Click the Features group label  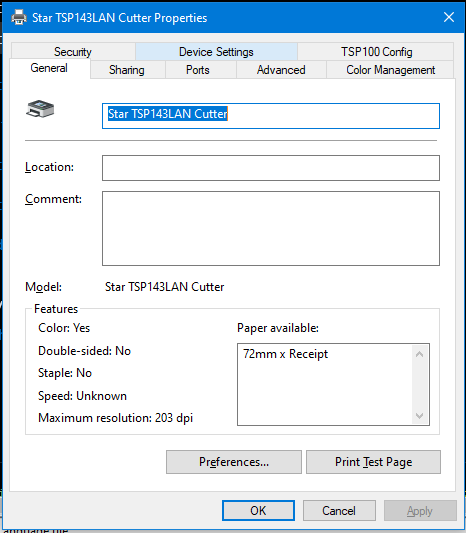point(56,309)
